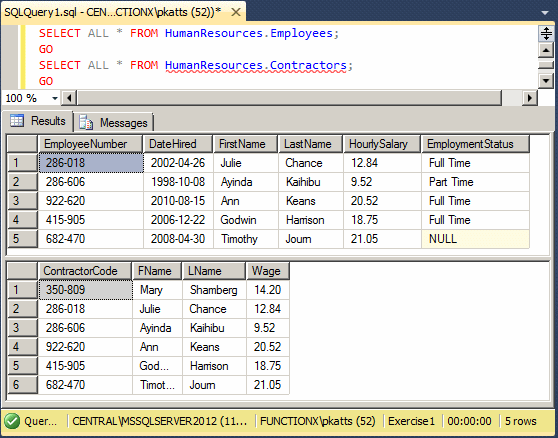558x438 pixels.
Task: Click the editor scroll up arrow
Action: tap(546, 50)
